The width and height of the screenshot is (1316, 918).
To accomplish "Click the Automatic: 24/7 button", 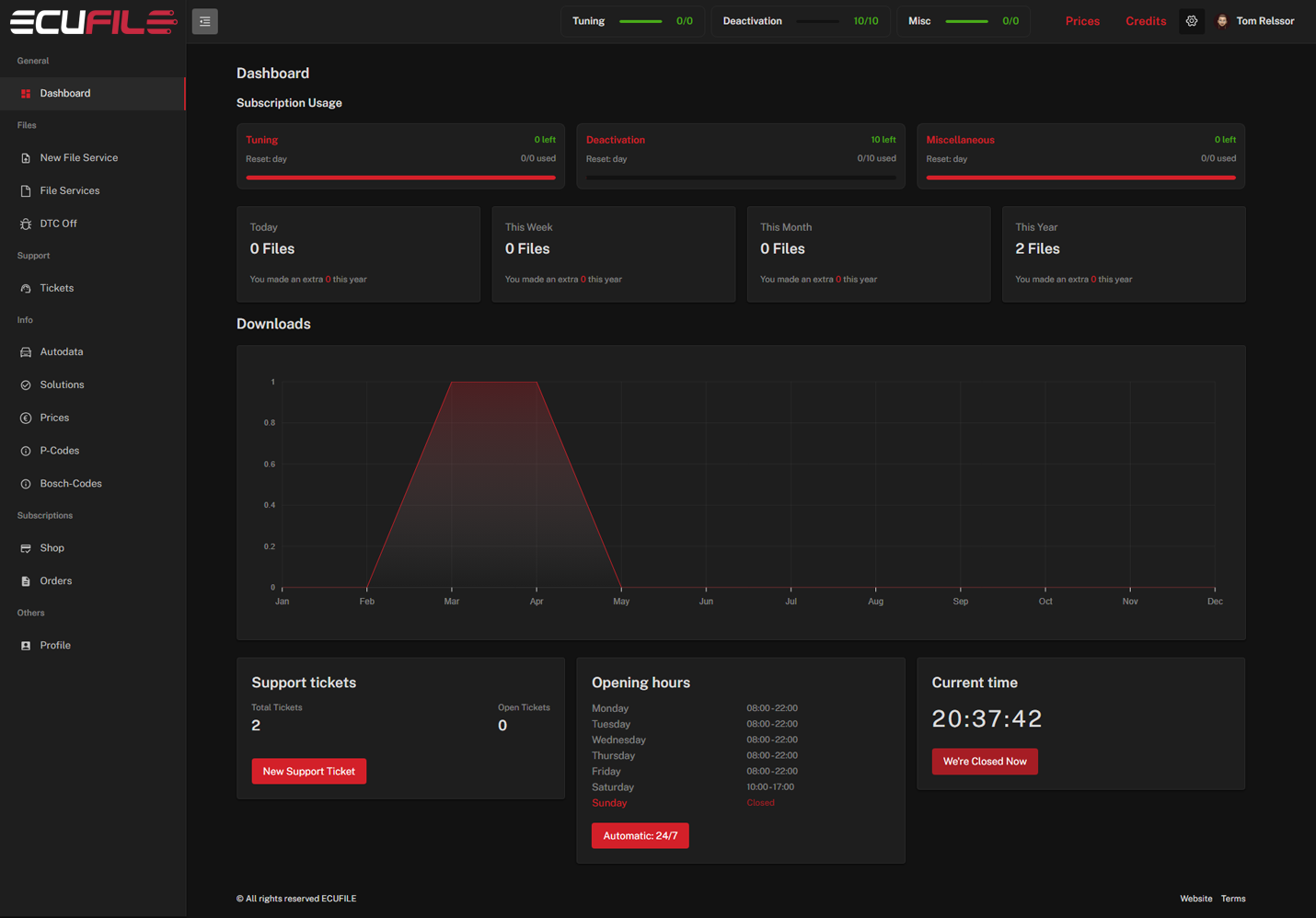I will point(640,836).
